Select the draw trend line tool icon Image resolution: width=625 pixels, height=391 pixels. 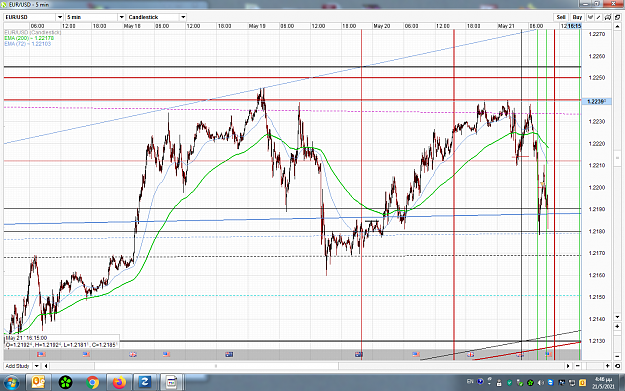599,17
